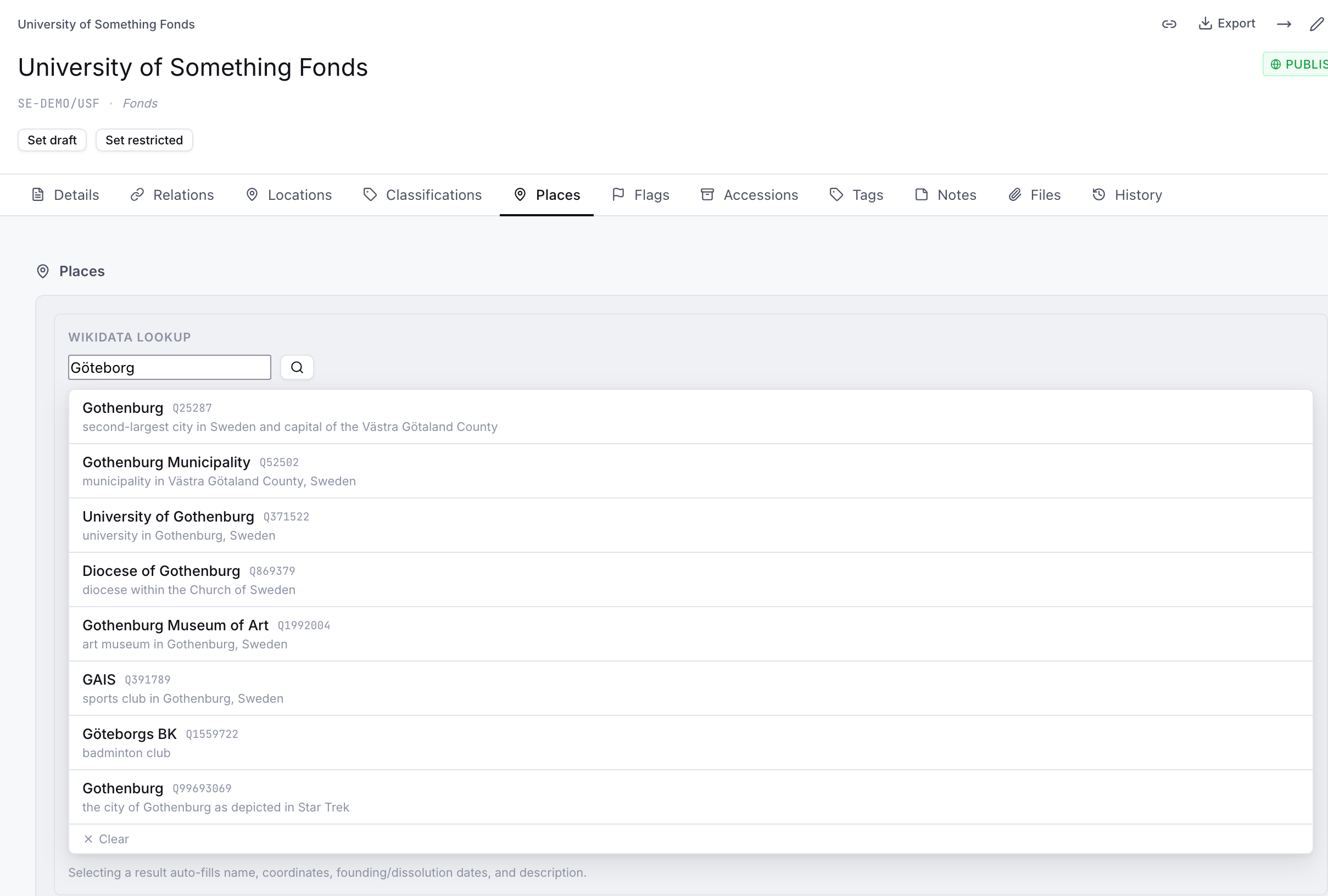Click the Set restricted button

point(144,140)
